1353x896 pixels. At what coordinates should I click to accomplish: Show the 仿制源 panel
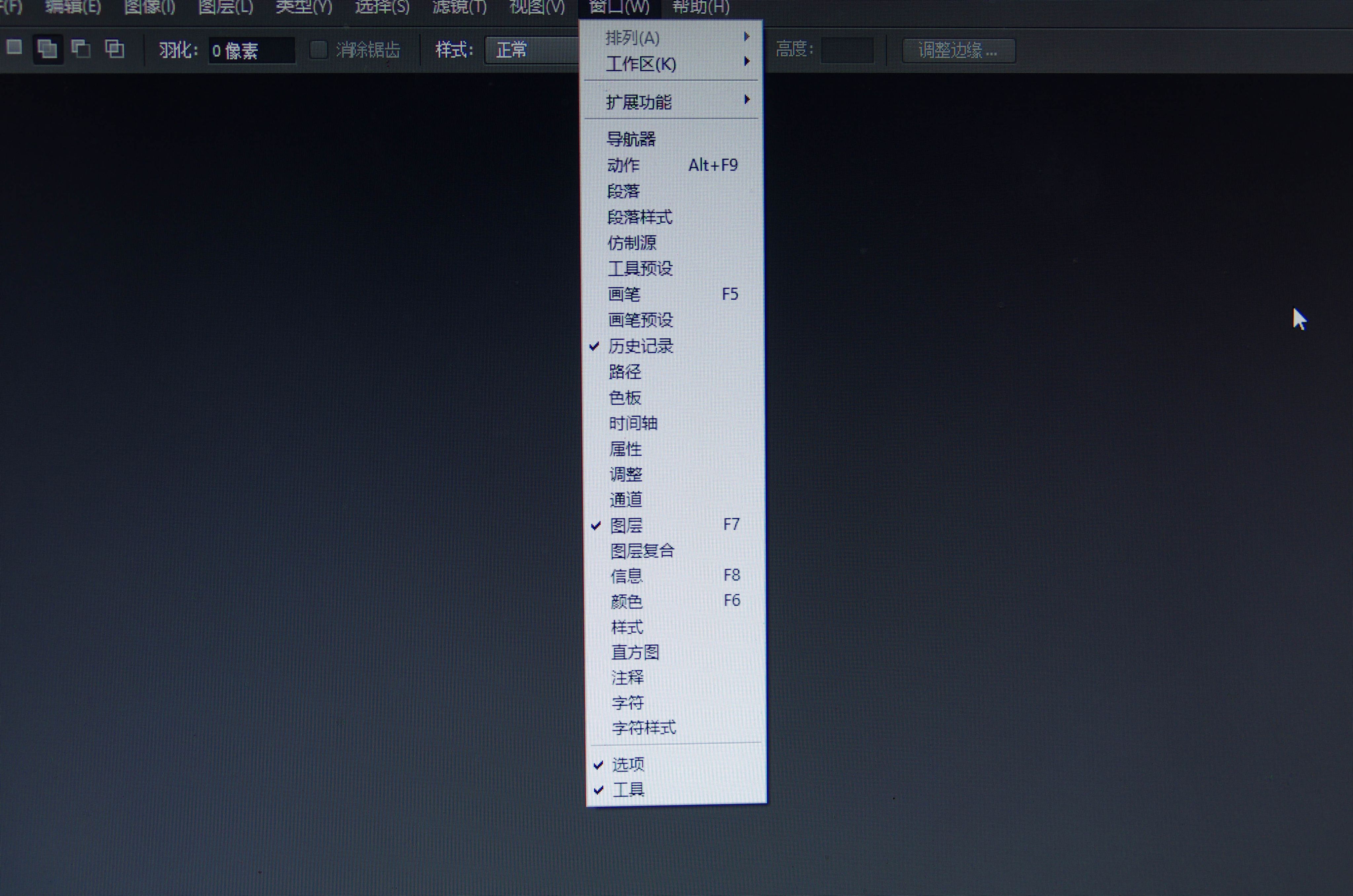click(x=673, y=243)
